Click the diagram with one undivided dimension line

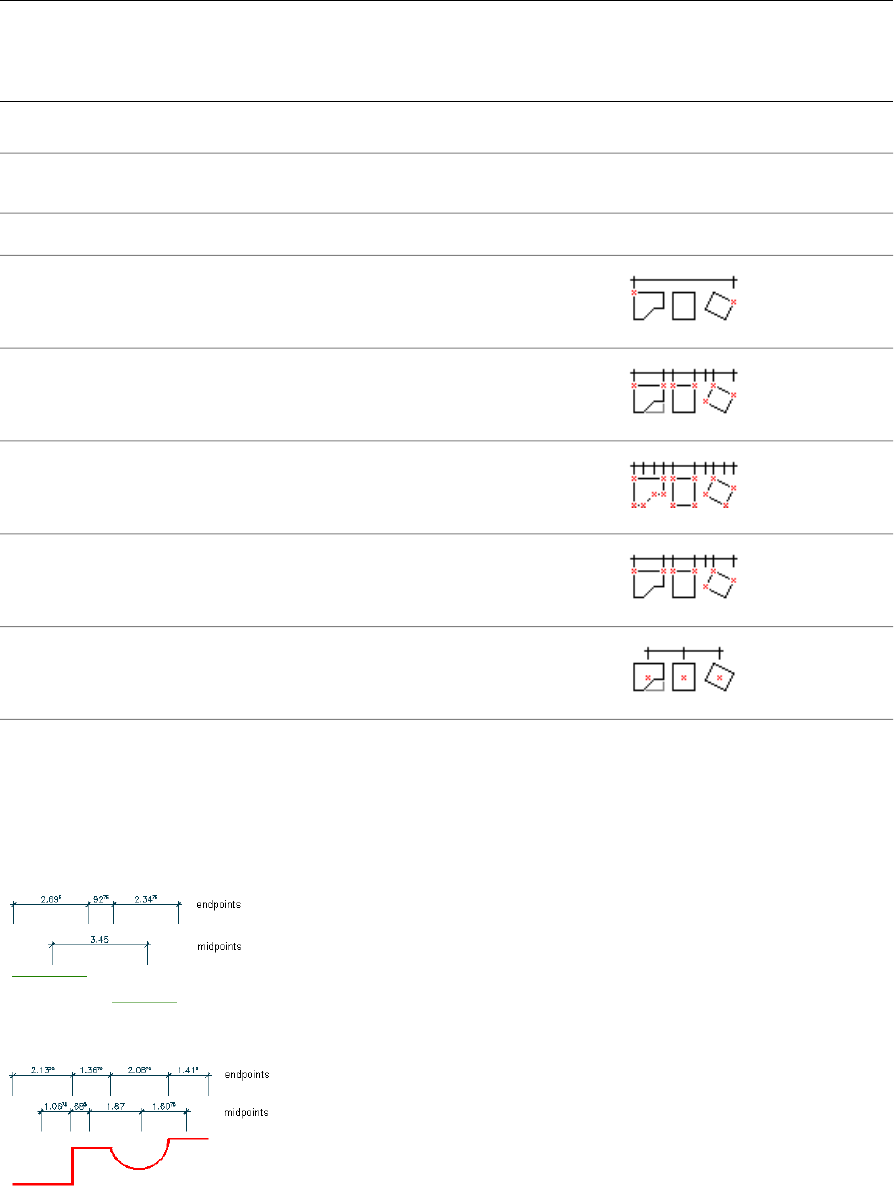tap(684, 299)
